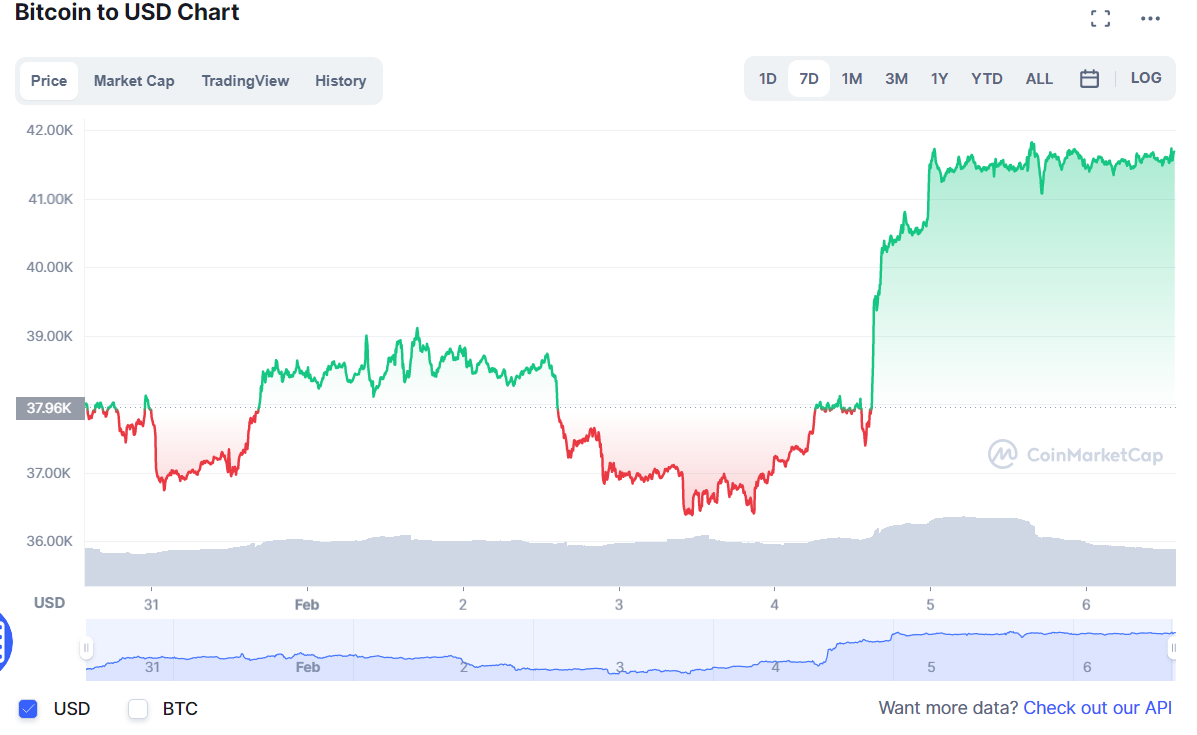Open the TradingView tab
The height and width of the screenshot is (735, 1197).
[x=245, y=80]
